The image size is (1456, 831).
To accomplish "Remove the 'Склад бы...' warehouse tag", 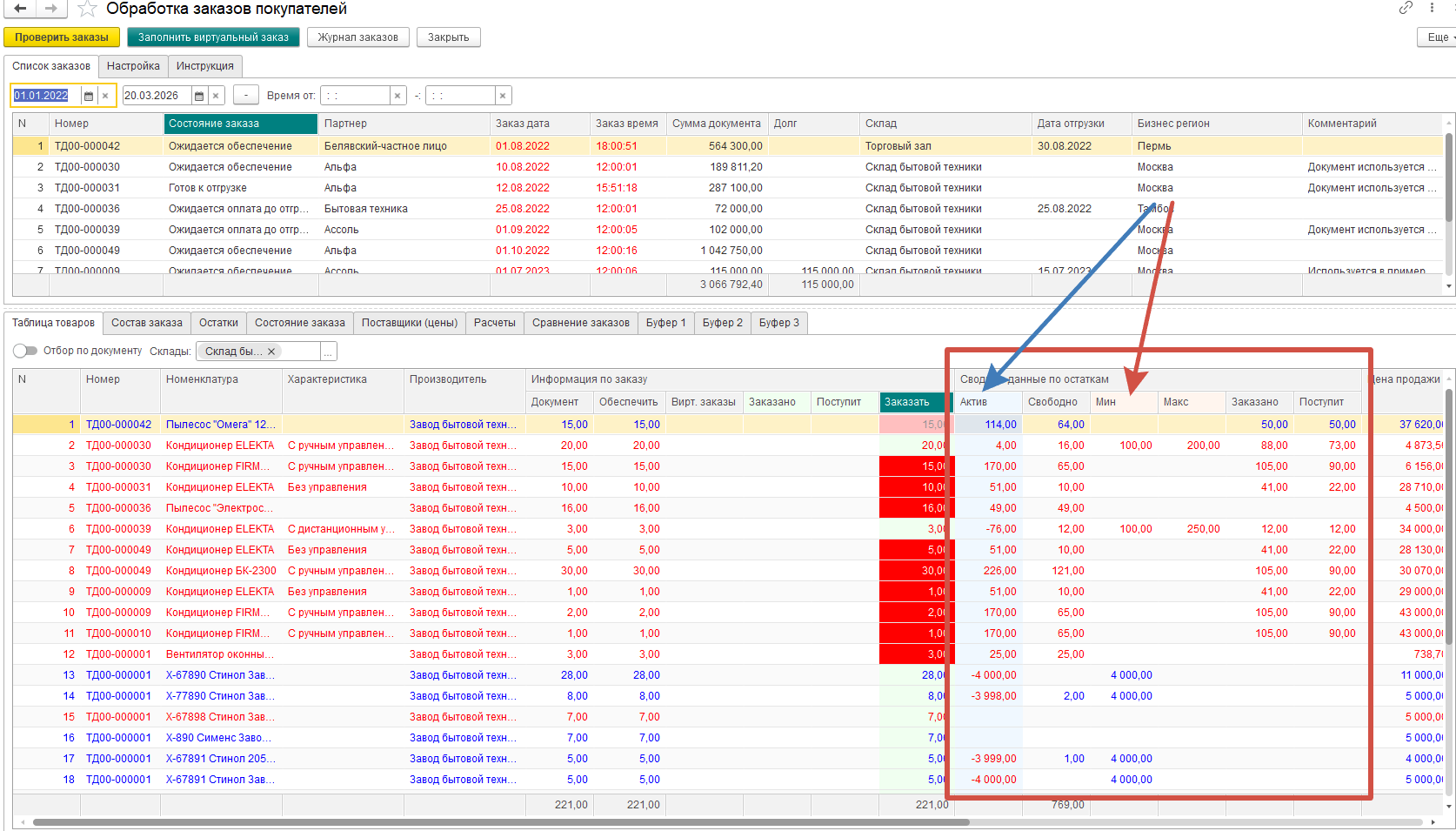I will pos(271,352).
